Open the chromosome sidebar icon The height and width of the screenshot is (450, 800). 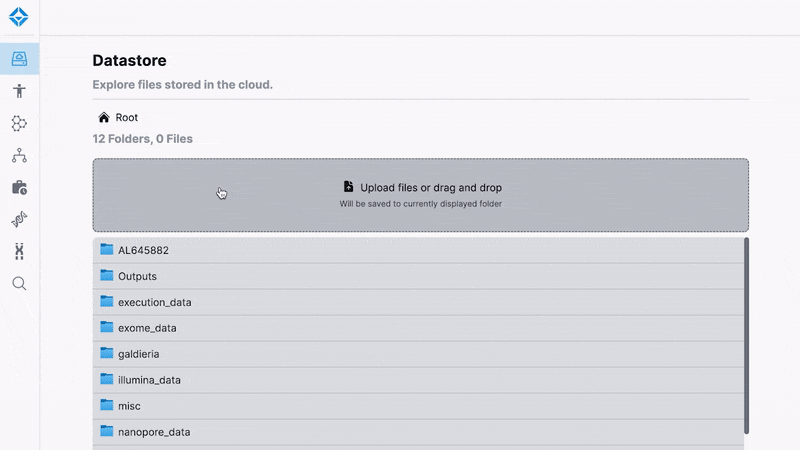(19, 251)
